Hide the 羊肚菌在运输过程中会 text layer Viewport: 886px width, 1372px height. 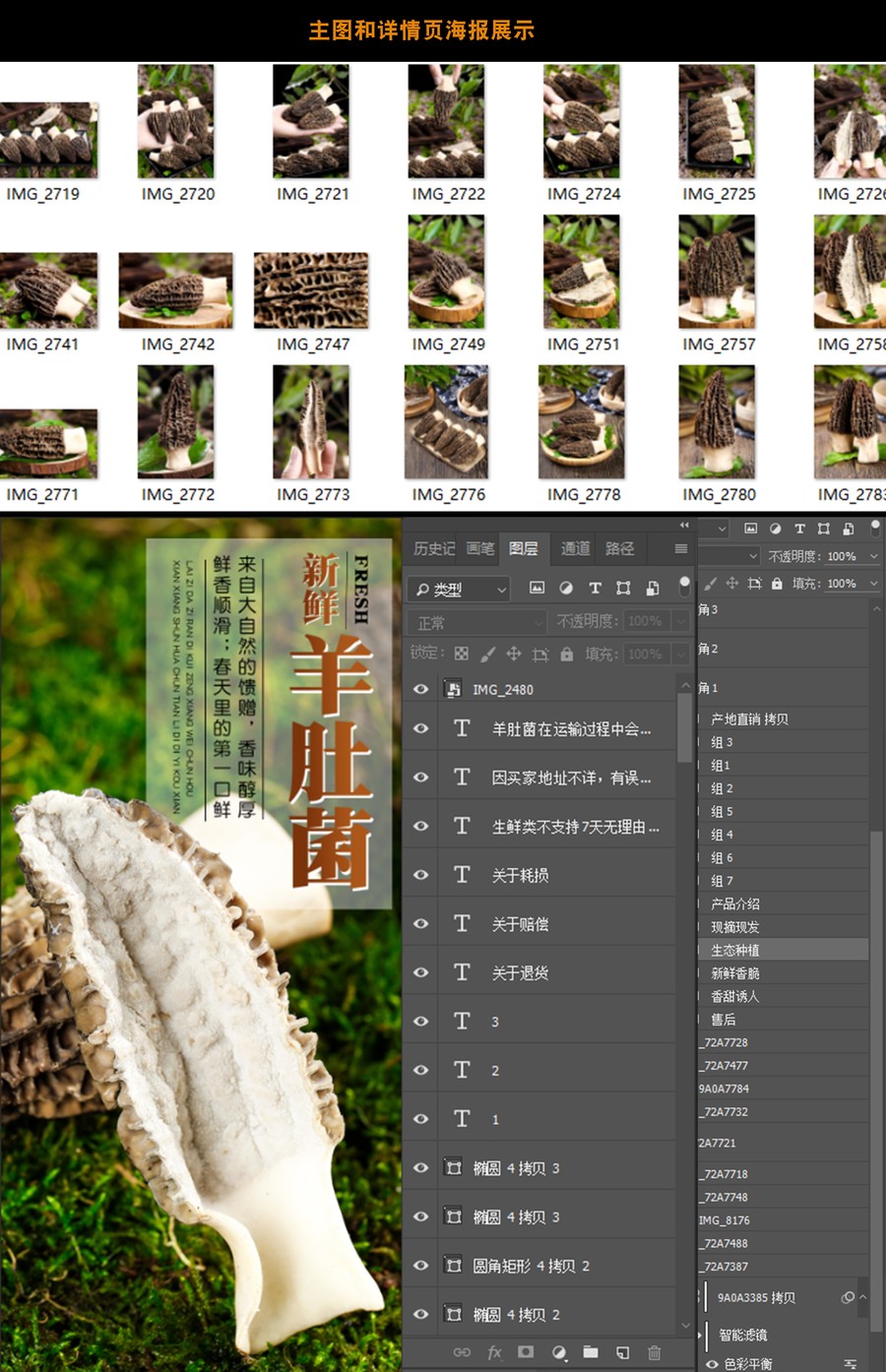(x=421, y=728)
